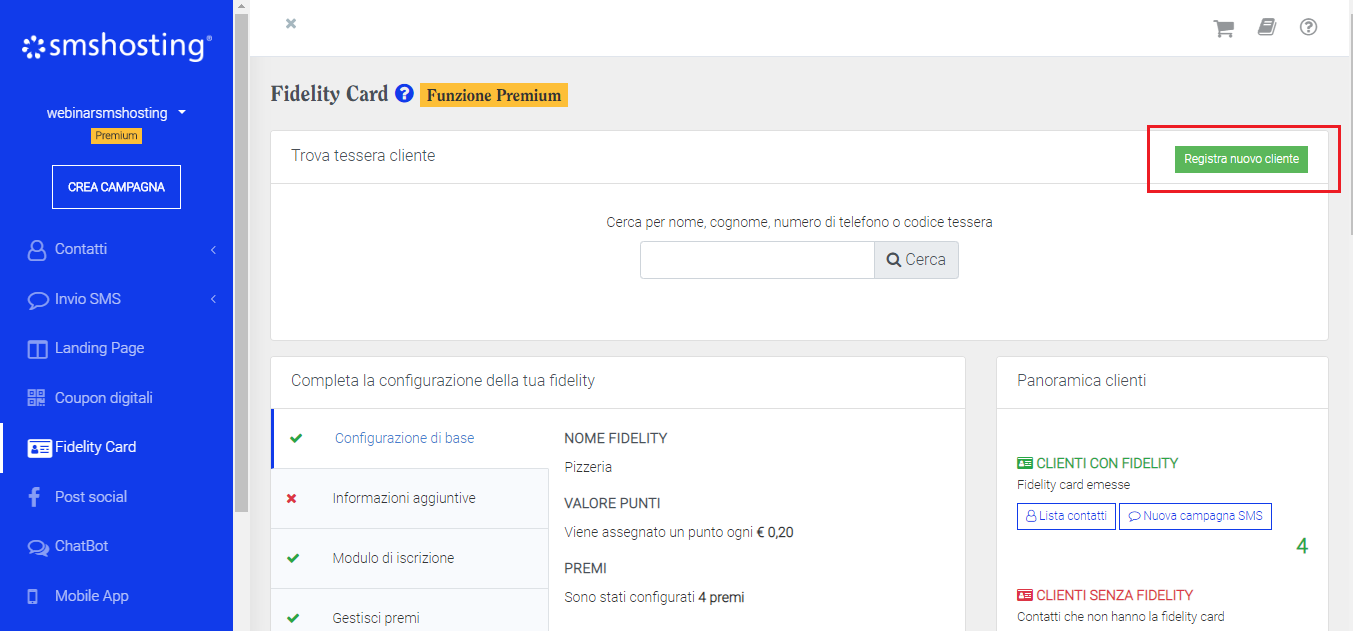
Task: Click the blue help icon beside Fidelity Card
Action: tap(404, 93)
